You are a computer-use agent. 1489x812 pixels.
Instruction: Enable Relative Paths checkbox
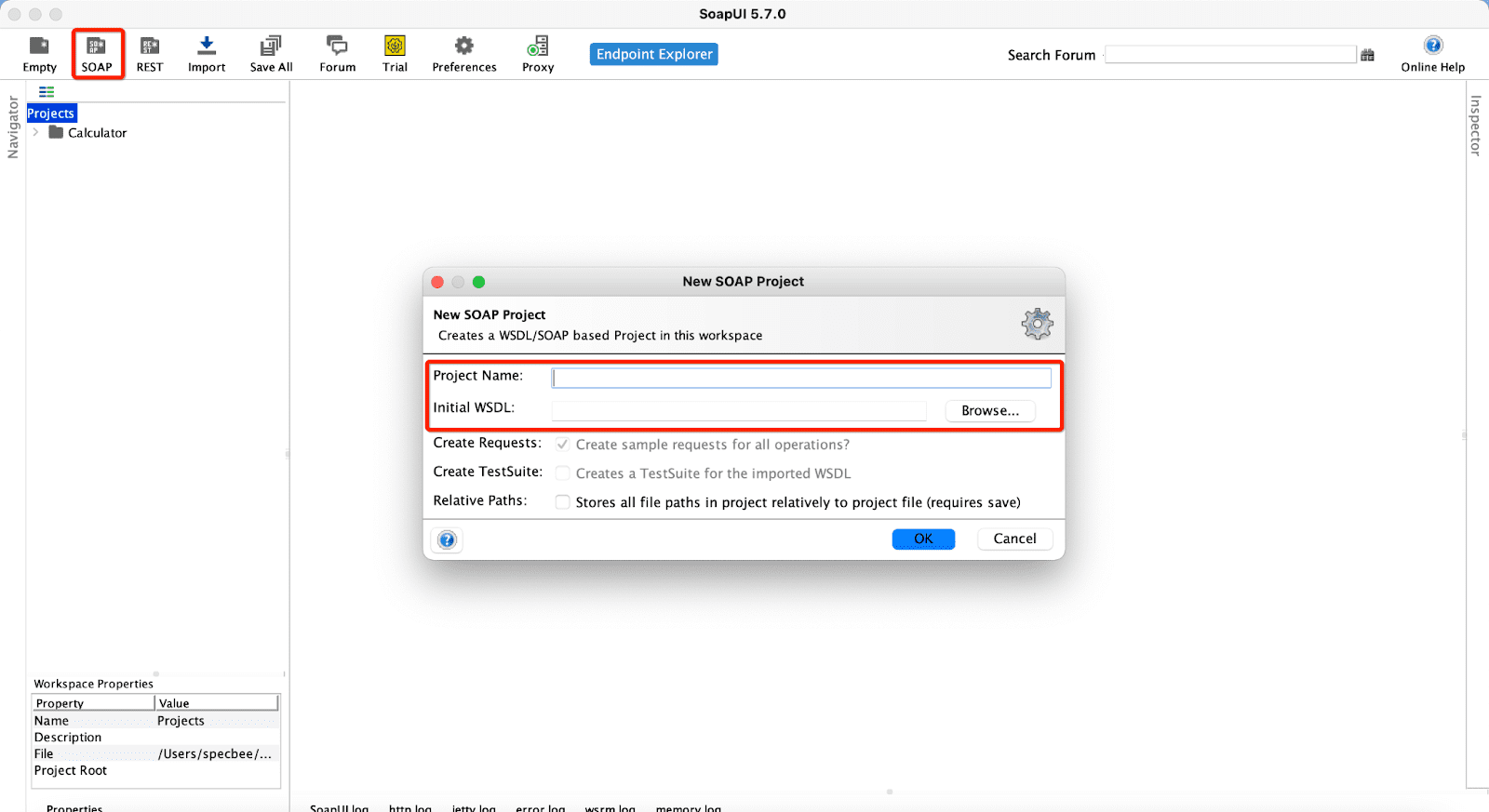click(563, 501)
